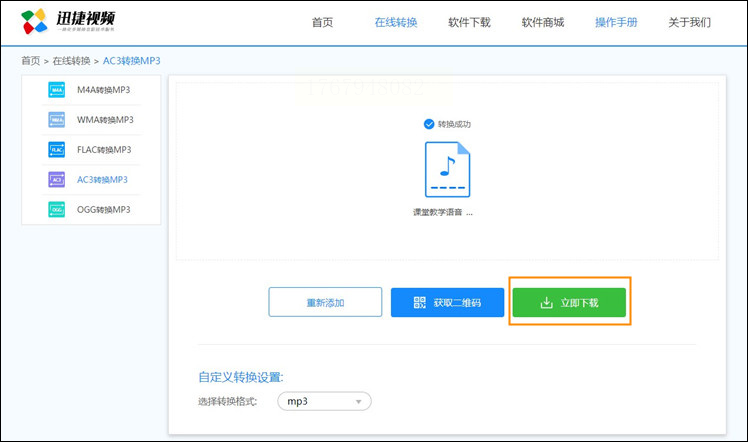The width and height of the screenshot is (748, 442).
Task: Open the mp3 format dropdown
Action: (x=324, y=401)
